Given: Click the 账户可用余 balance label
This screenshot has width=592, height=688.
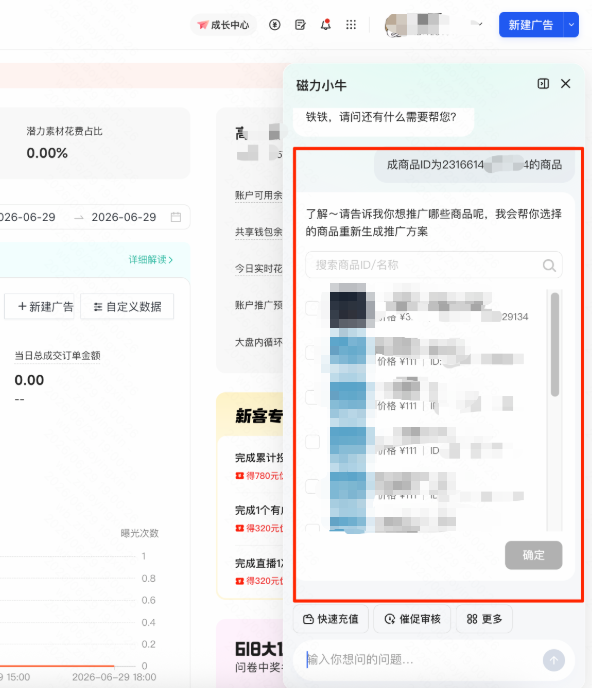Looking at the screenshot, I should pos(258,195).
